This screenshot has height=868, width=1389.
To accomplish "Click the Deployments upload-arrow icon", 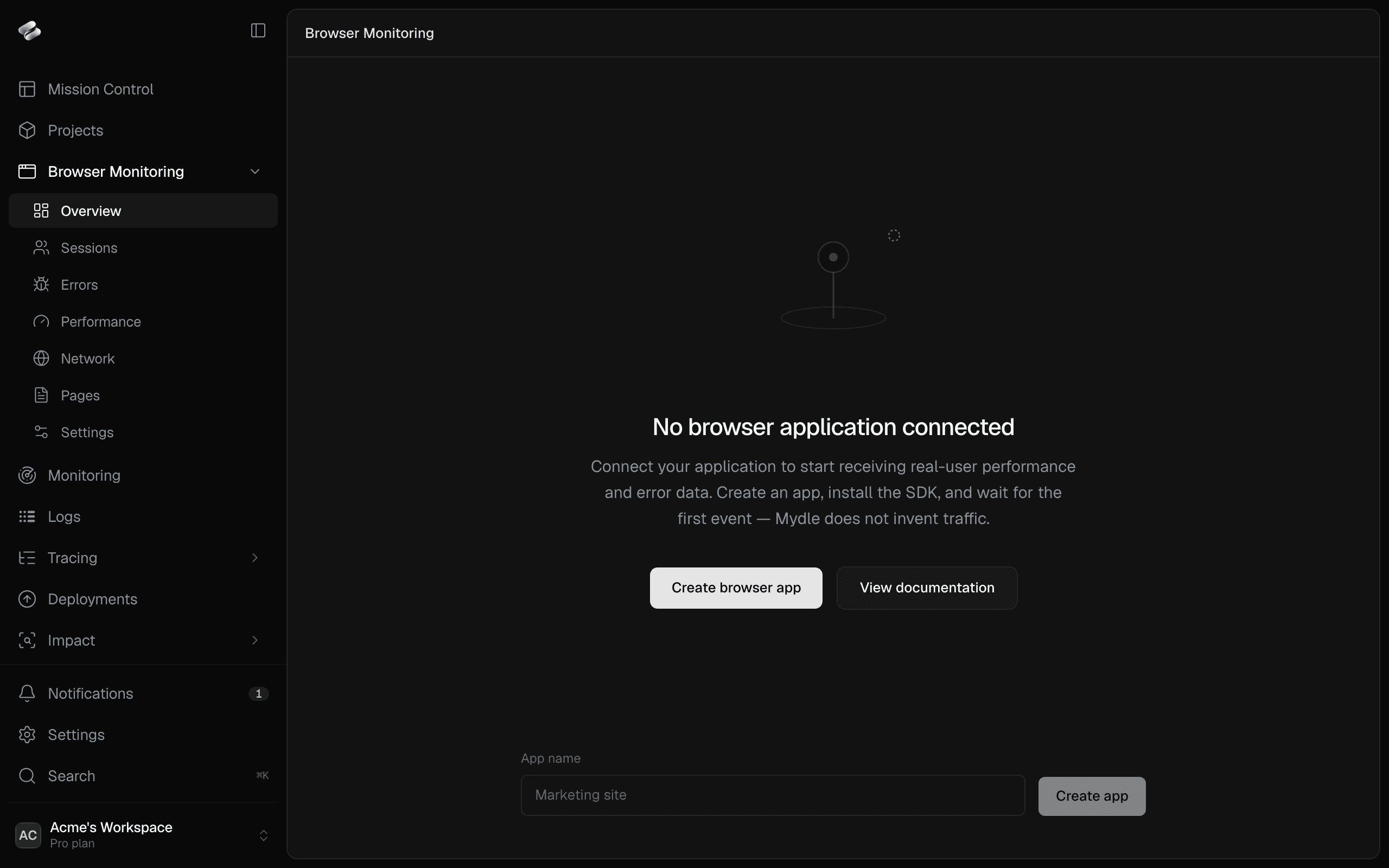I will tap(27, 599).
